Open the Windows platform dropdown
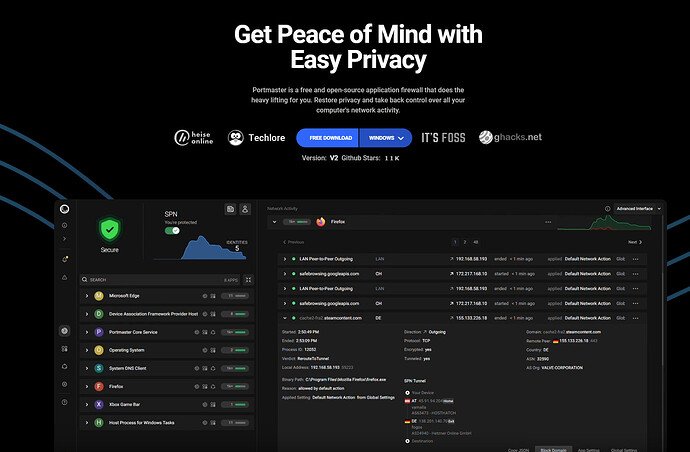Screen dimensions: 690x452 (385, 137)
